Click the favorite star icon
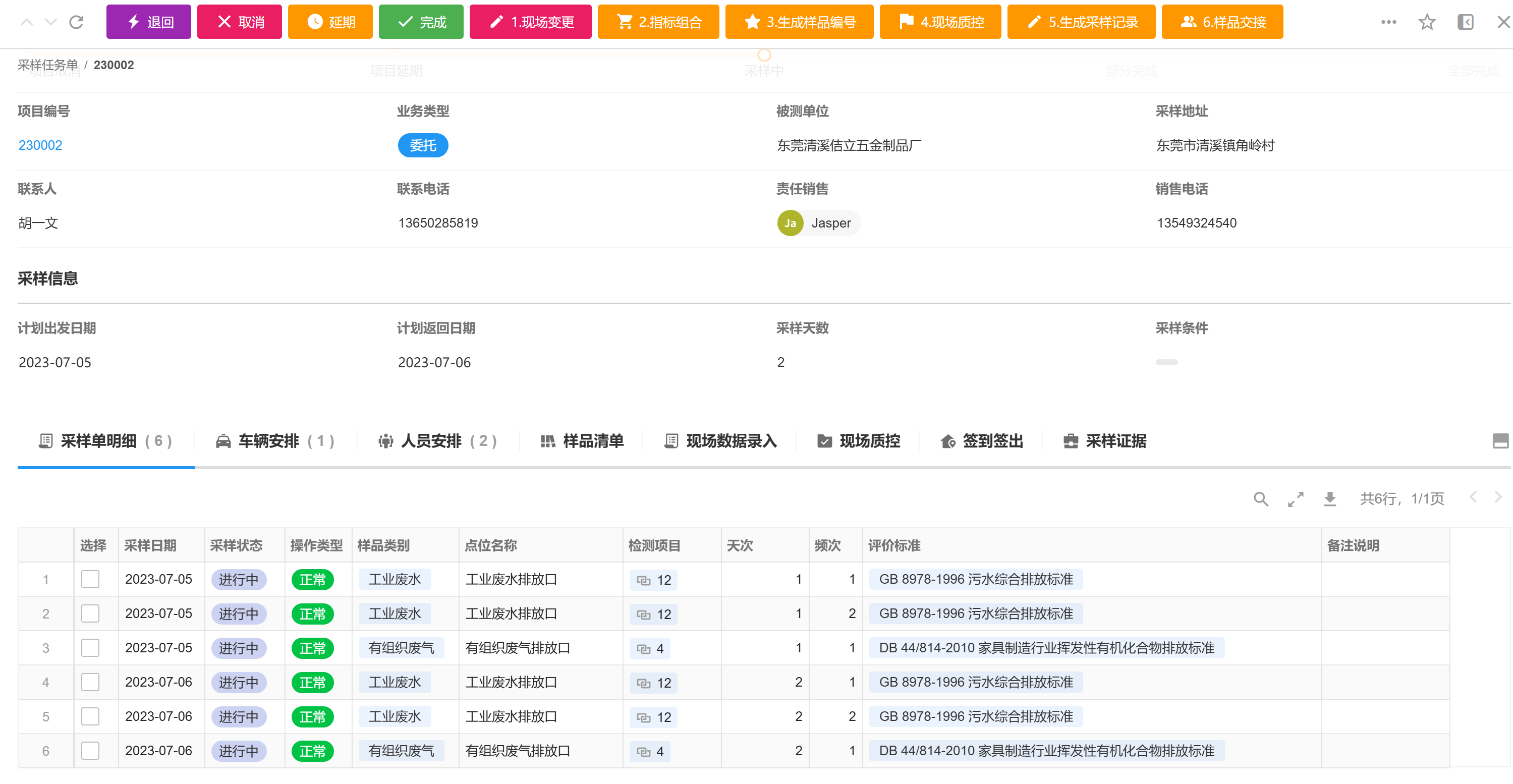1513x784 pixels. pos(1427,22)
